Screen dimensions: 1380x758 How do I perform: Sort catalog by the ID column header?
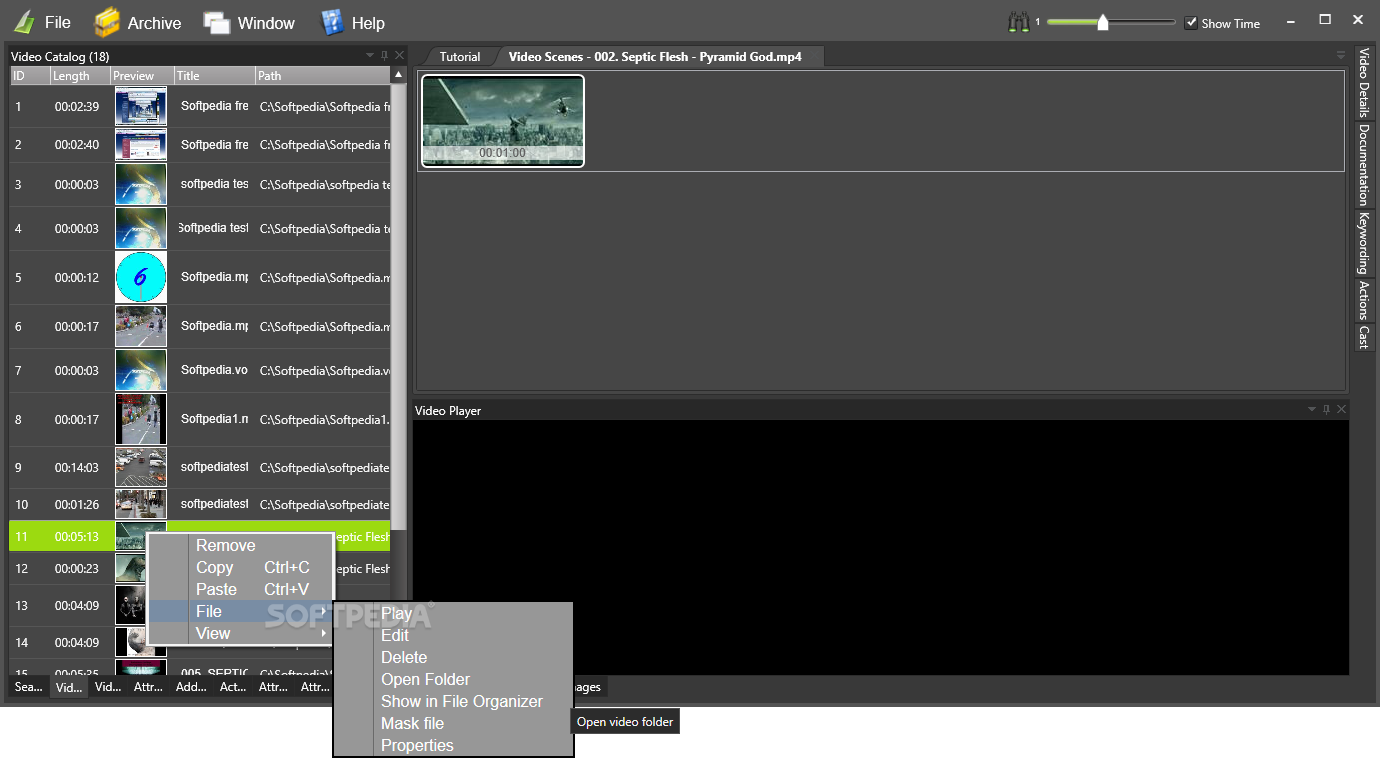click(30, 75)
